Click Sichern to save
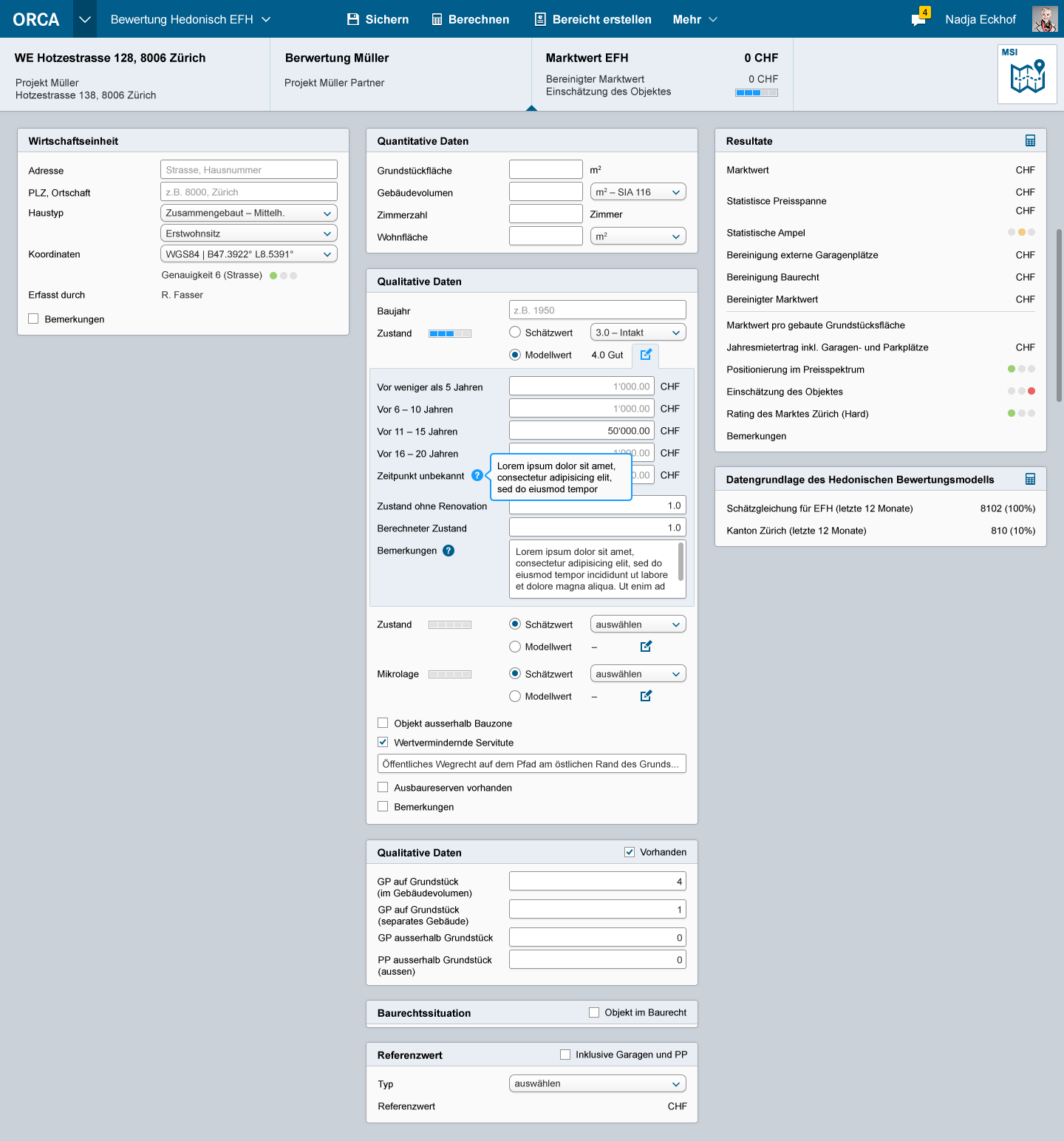Image resolution: width=1064 pixels, height=1141 pixels. tap(378, 19)
